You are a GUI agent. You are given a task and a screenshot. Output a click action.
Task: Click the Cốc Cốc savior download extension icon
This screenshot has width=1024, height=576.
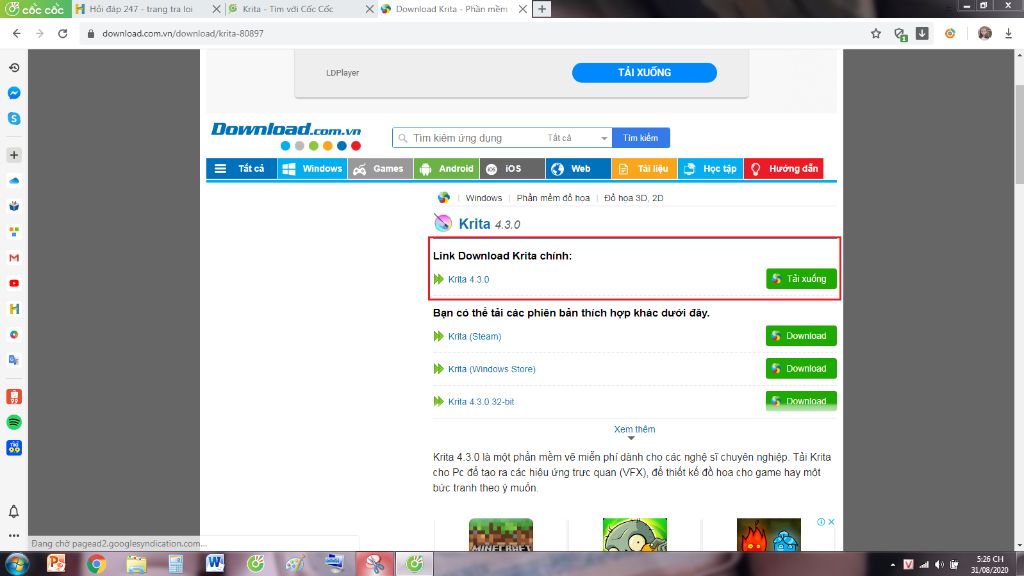coord(922,33)
